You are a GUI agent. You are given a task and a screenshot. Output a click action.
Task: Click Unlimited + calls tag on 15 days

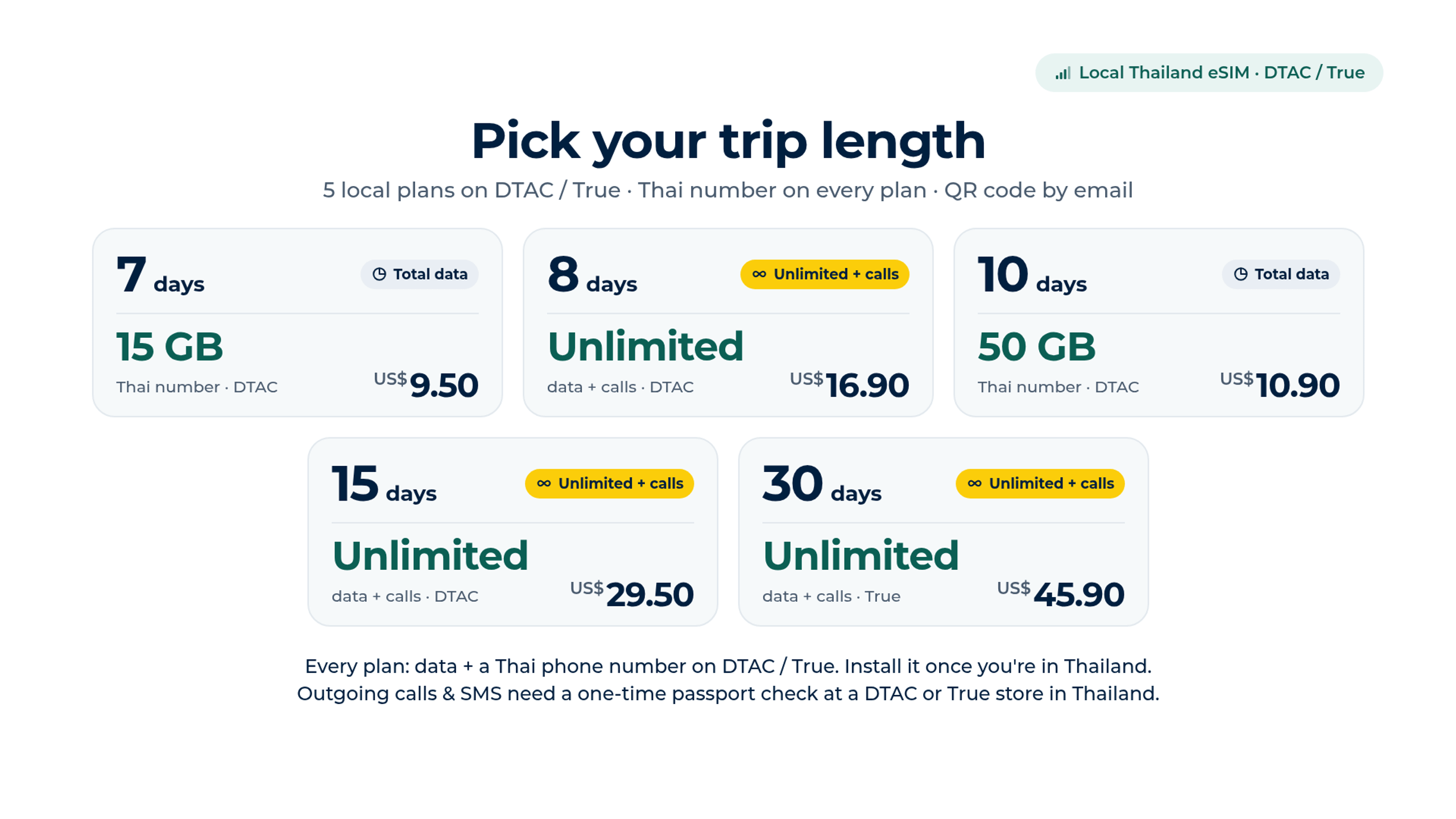[609, 483]
